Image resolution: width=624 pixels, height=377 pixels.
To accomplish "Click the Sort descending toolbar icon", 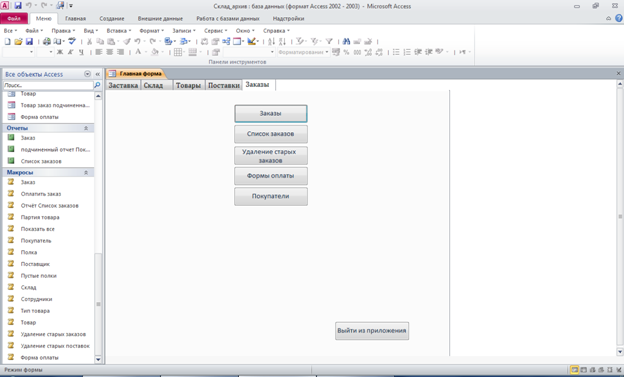I will tap(282, 41).
